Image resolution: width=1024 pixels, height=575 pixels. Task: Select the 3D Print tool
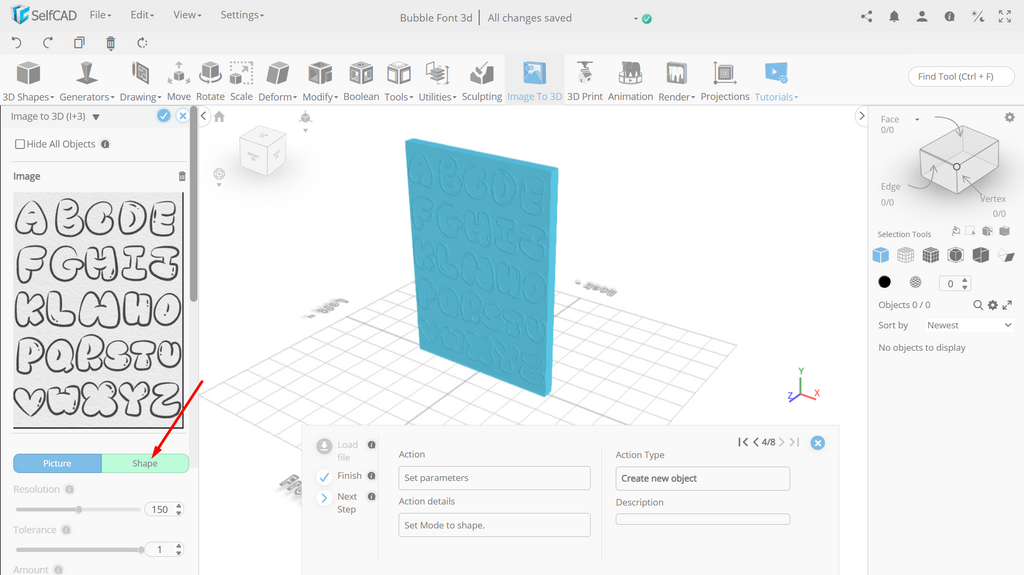584,81
